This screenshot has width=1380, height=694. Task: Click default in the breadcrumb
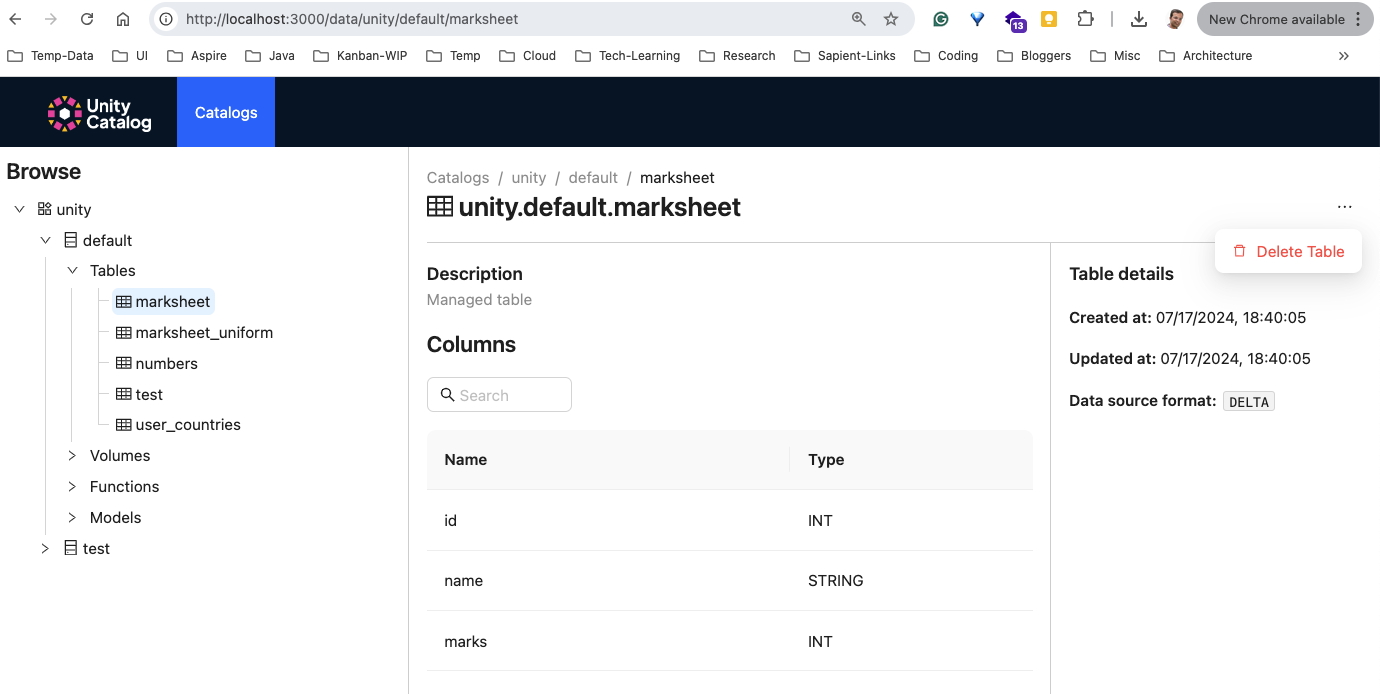[x=593, y=177]
